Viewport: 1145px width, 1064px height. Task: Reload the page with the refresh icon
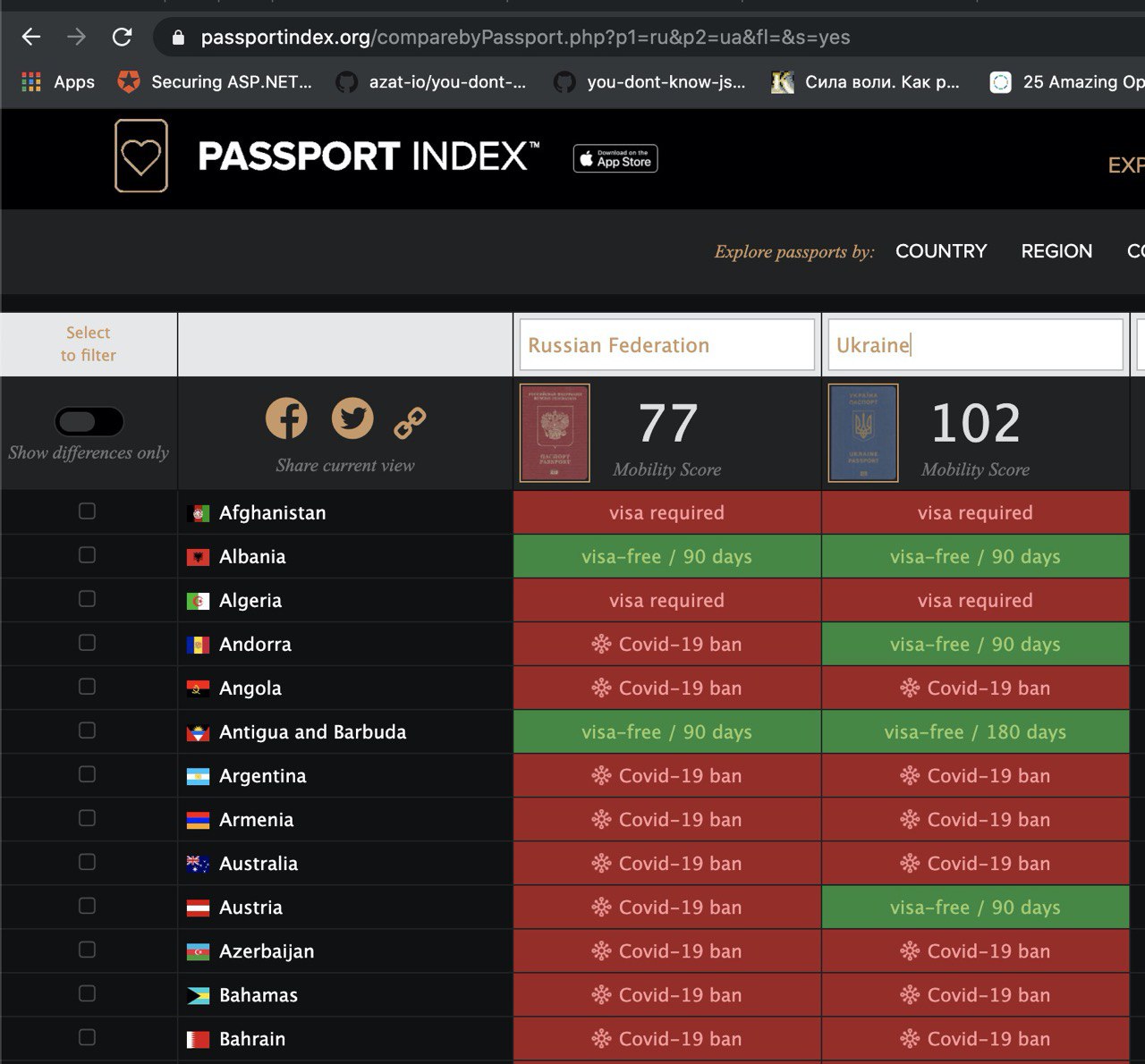(123, 37)
